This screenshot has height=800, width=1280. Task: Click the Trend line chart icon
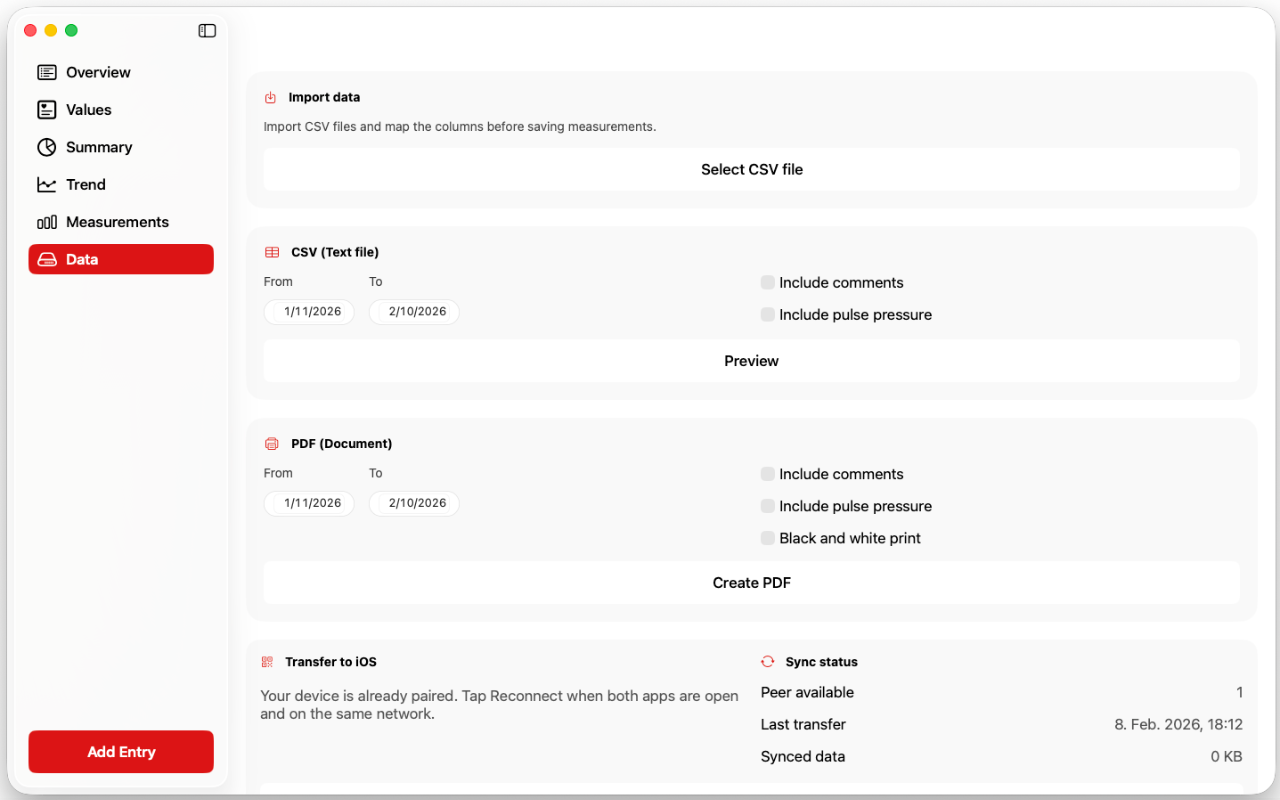click(x=47, y=185)
